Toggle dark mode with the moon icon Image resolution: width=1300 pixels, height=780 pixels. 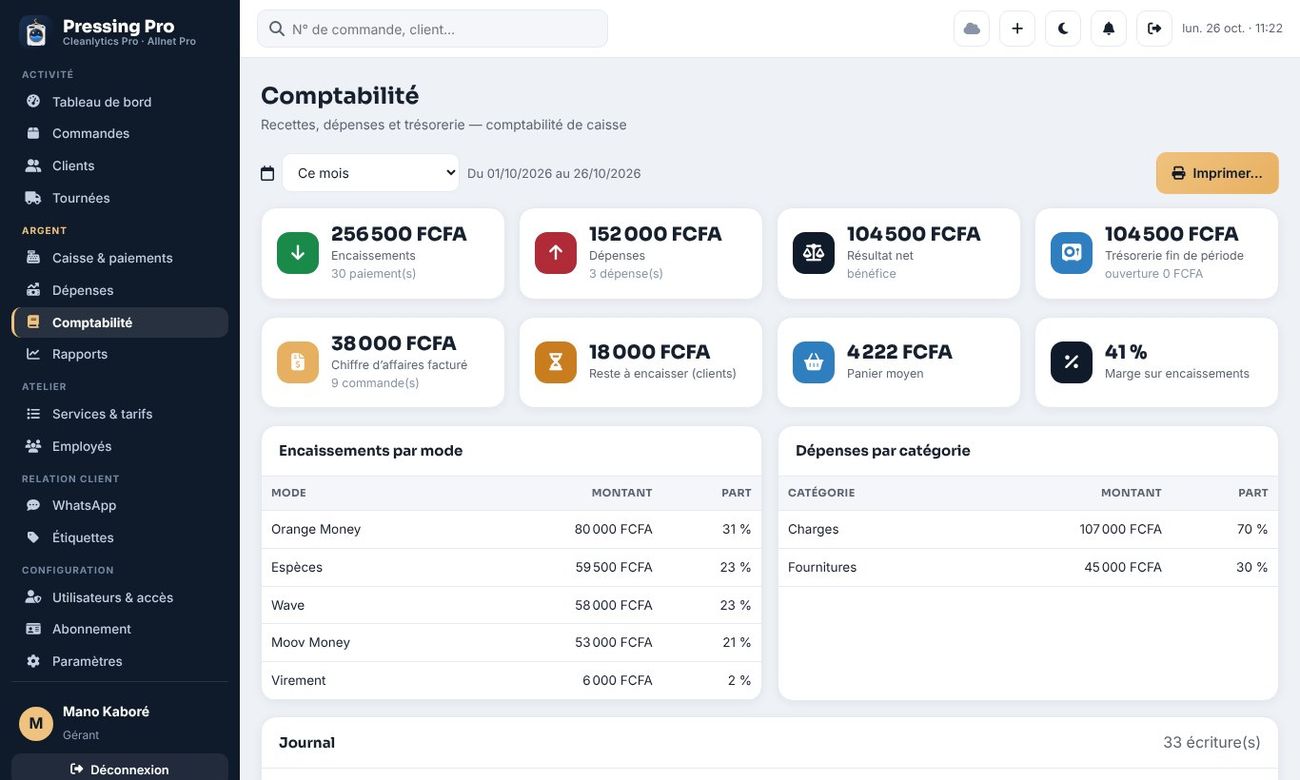[x=1063, y=28]
